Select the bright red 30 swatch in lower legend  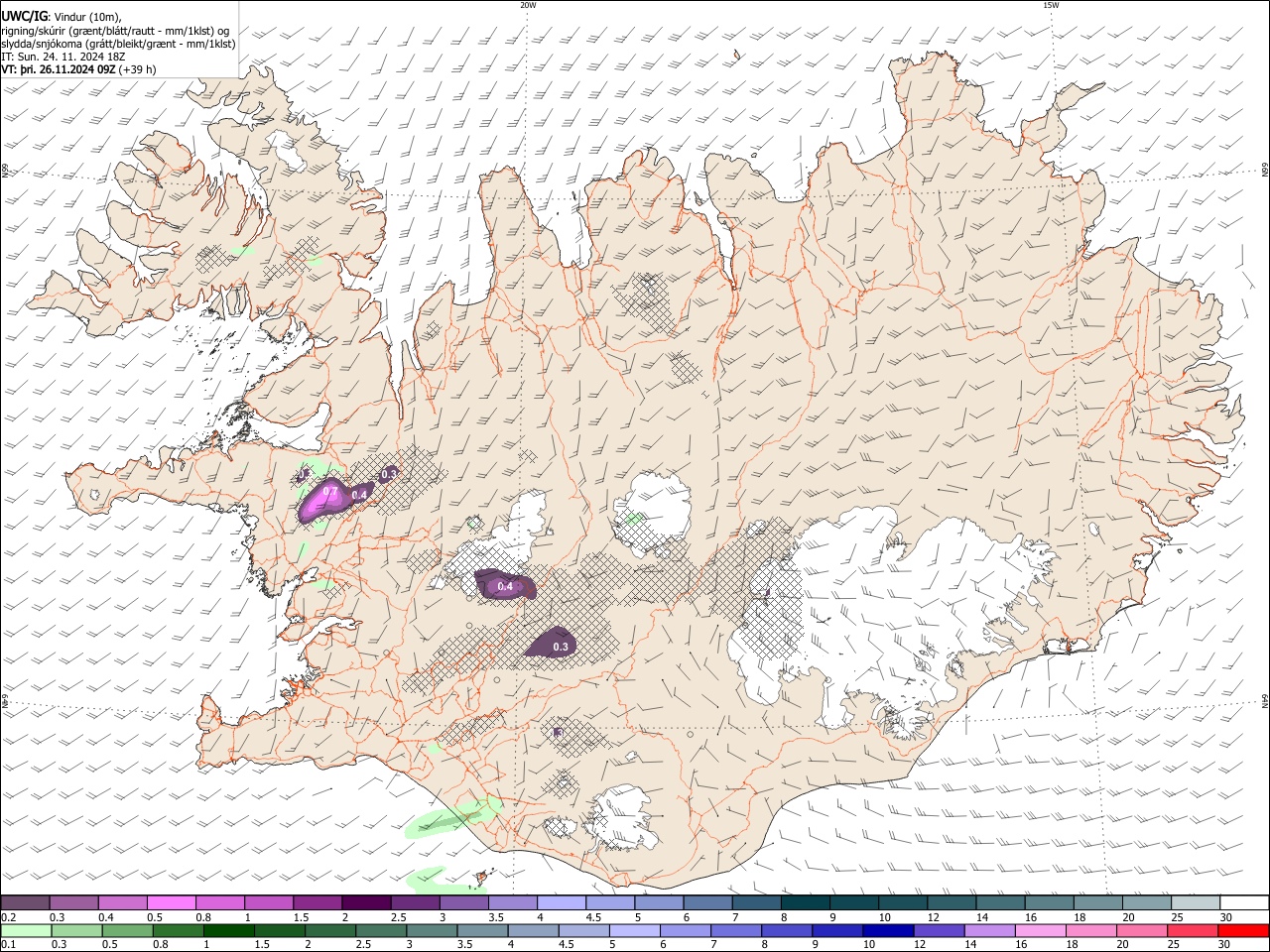pos(1243,931)
